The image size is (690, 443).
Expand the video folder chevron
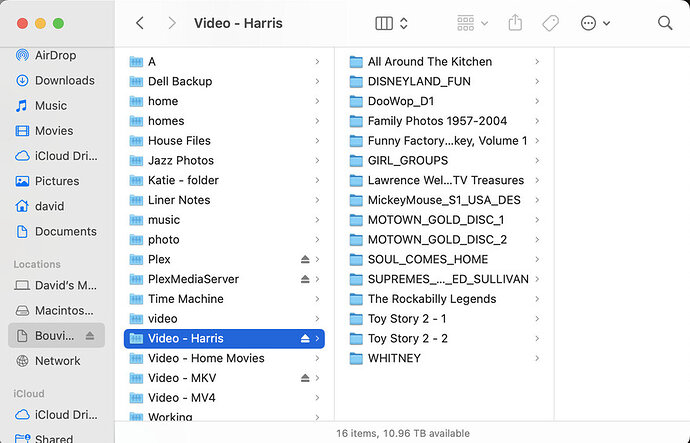pos(317,319)
